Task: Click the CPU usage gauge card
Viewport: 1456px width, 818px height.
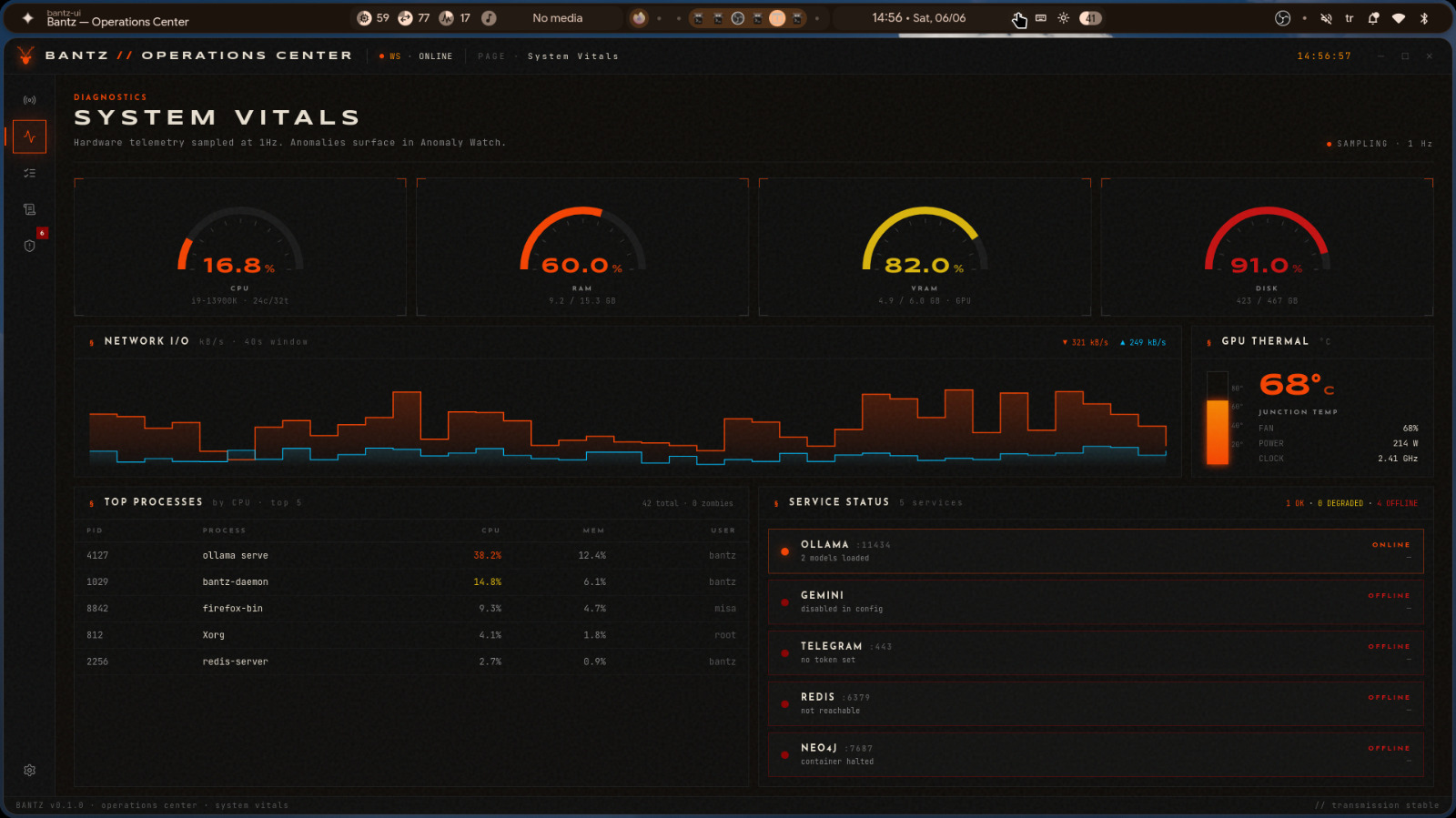Action: 240,247
